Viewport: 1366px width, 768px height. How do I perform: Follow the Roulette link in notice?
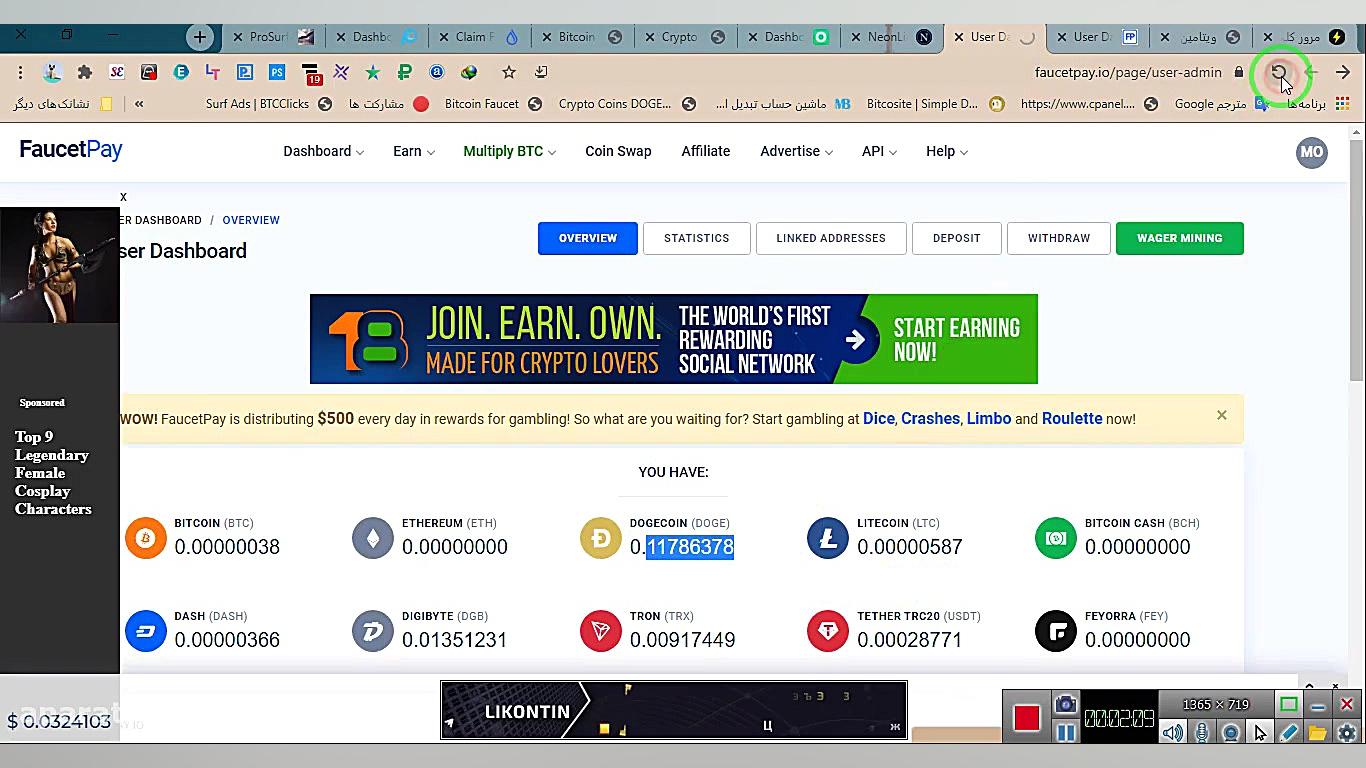pyautogui.click(x=1072, y=419)
